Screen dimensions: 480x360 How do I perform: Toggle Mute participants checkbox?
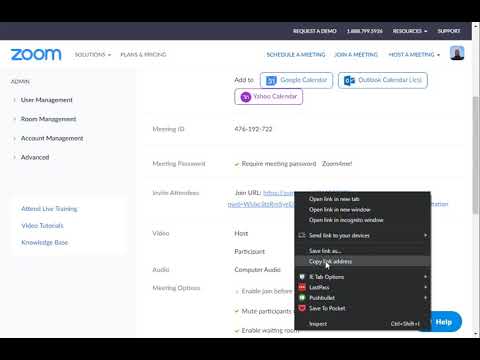[x=237, y=311]
